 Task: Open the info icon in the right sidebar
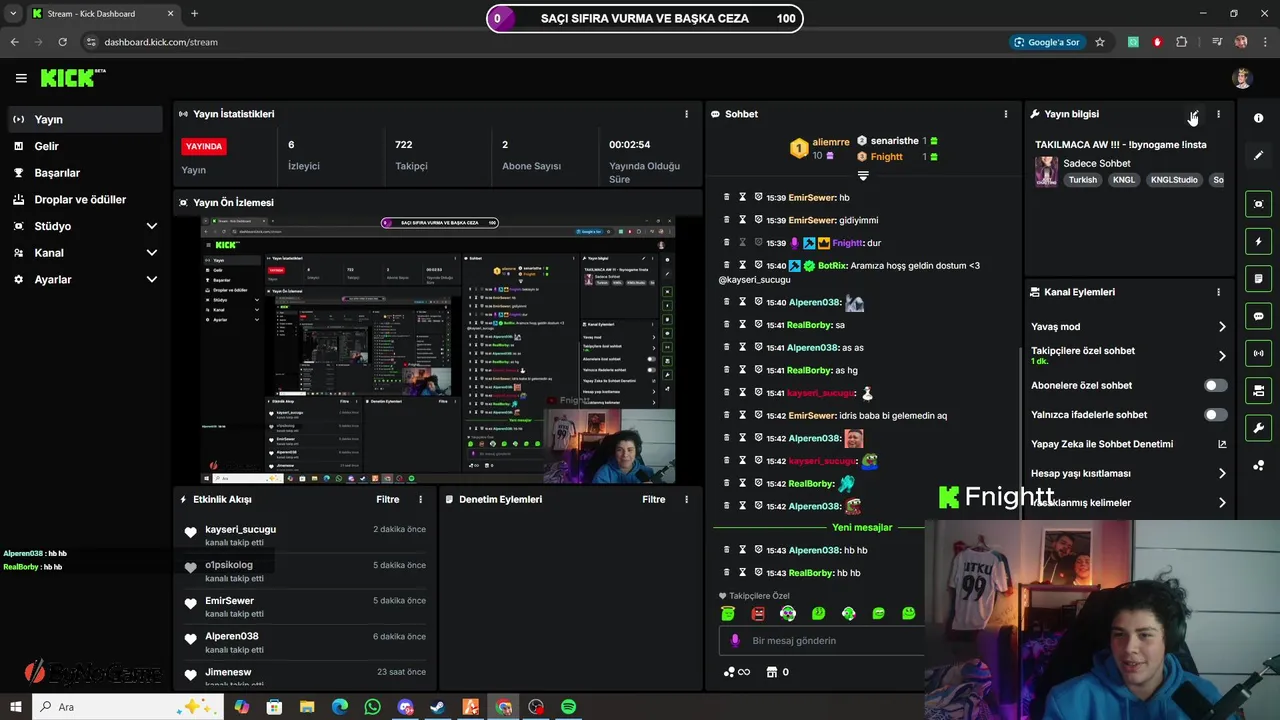(1258, 118)
